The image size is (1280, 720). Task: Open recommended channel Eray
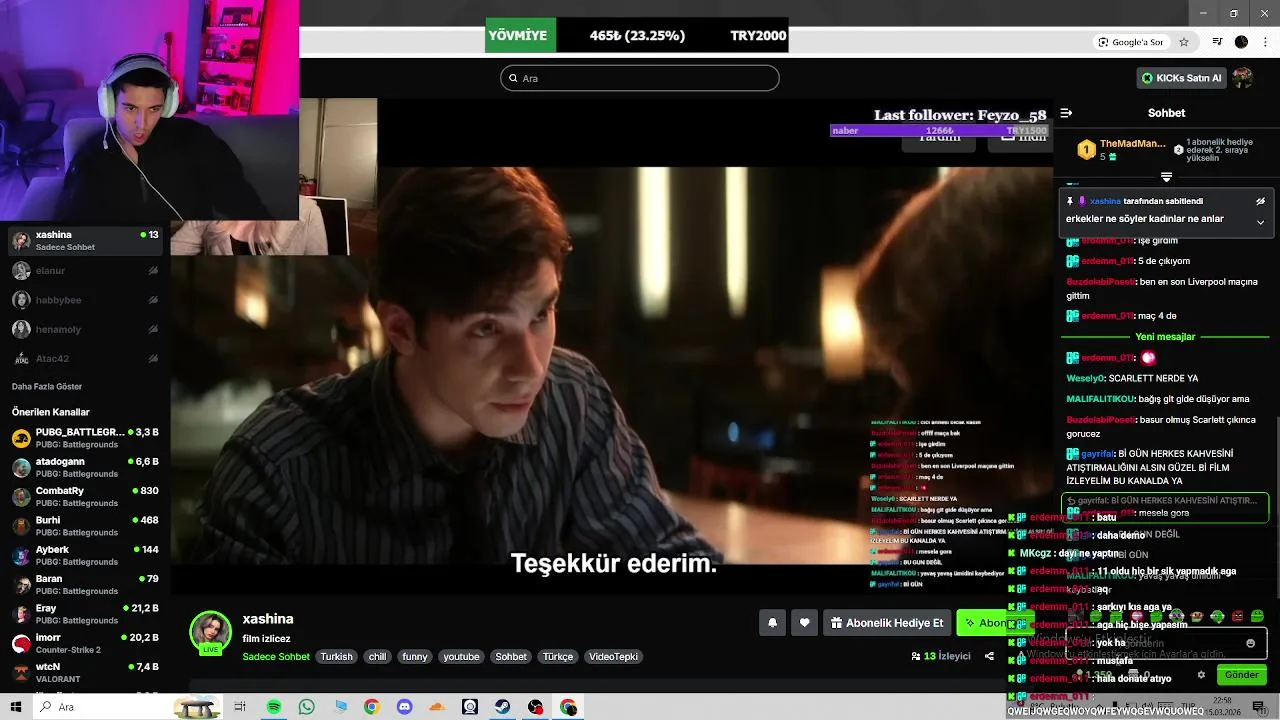(x=85, y=614)
